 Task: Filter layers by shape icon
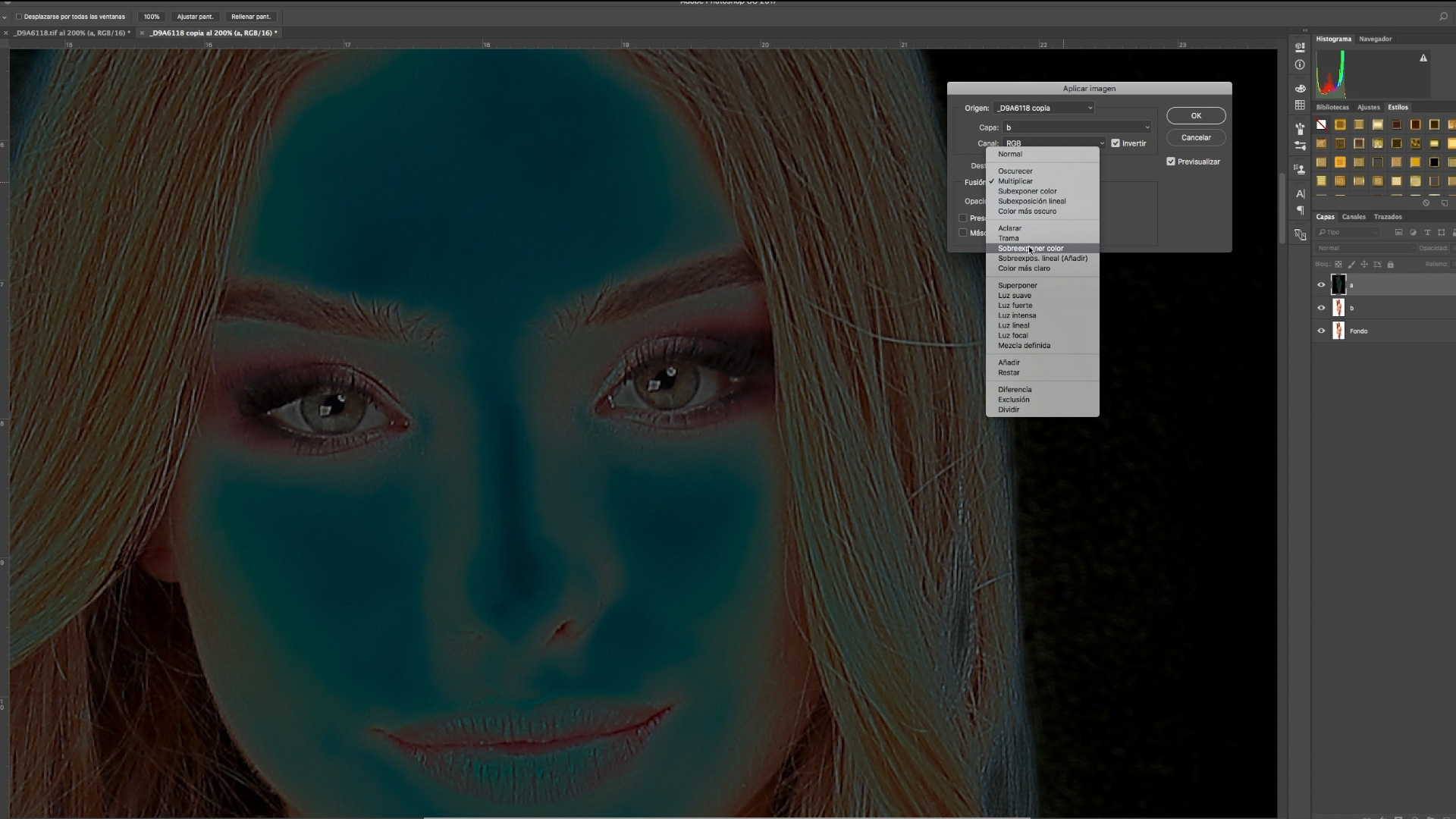pos(1442,232)
